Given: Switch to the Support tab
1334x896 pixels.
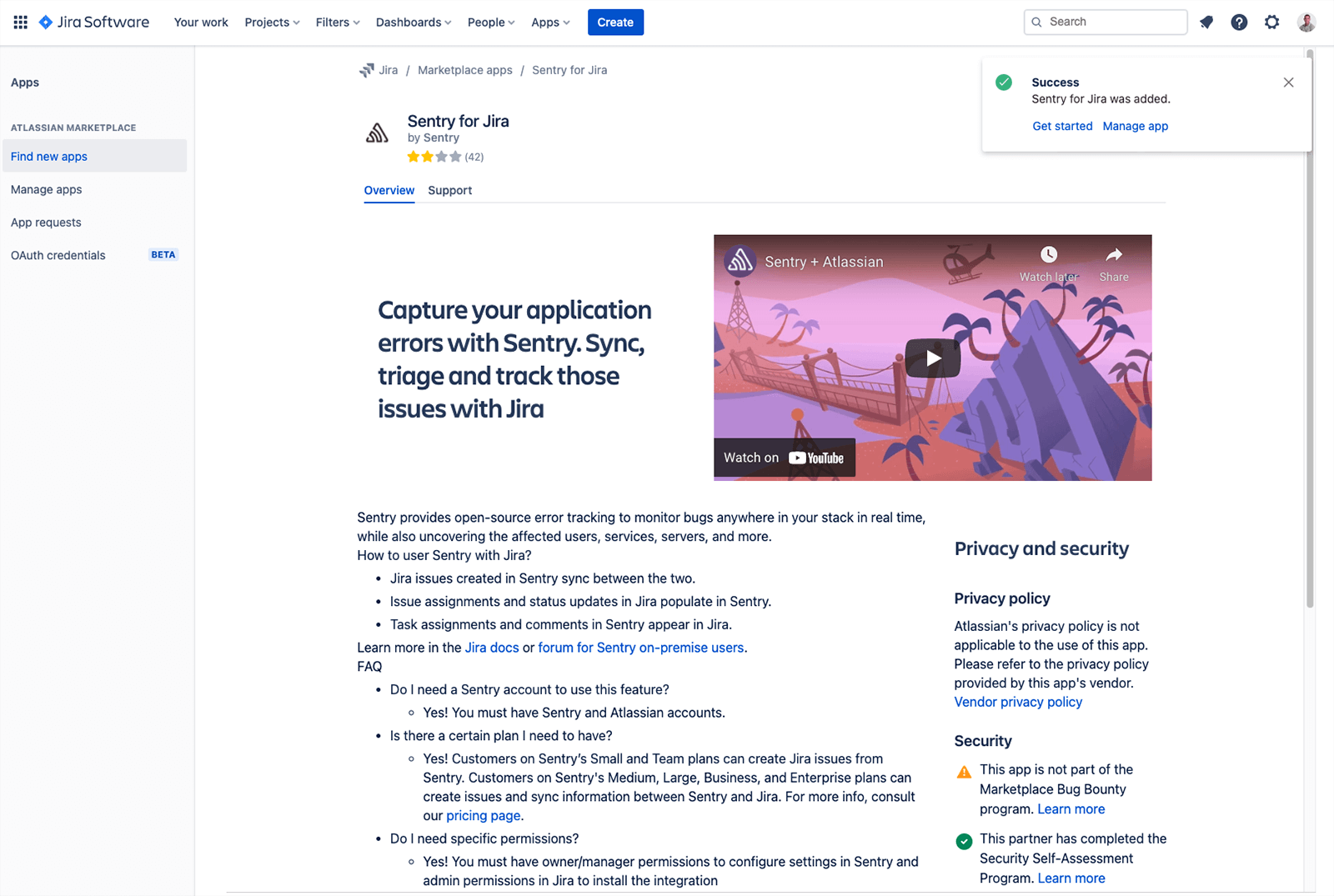Looking at the screenshot, I should click(x=449, y=190).
